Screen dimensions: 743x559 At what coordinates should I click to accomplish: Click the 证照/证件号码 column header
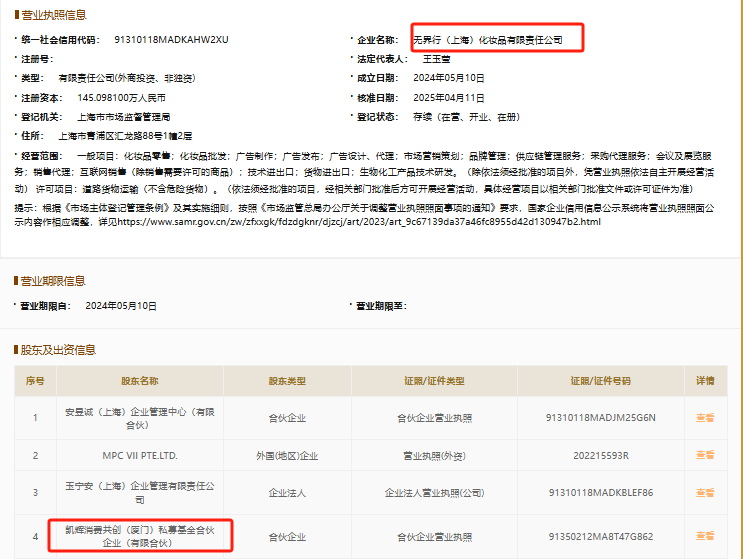pyautogui.click(x=600, y=381)
